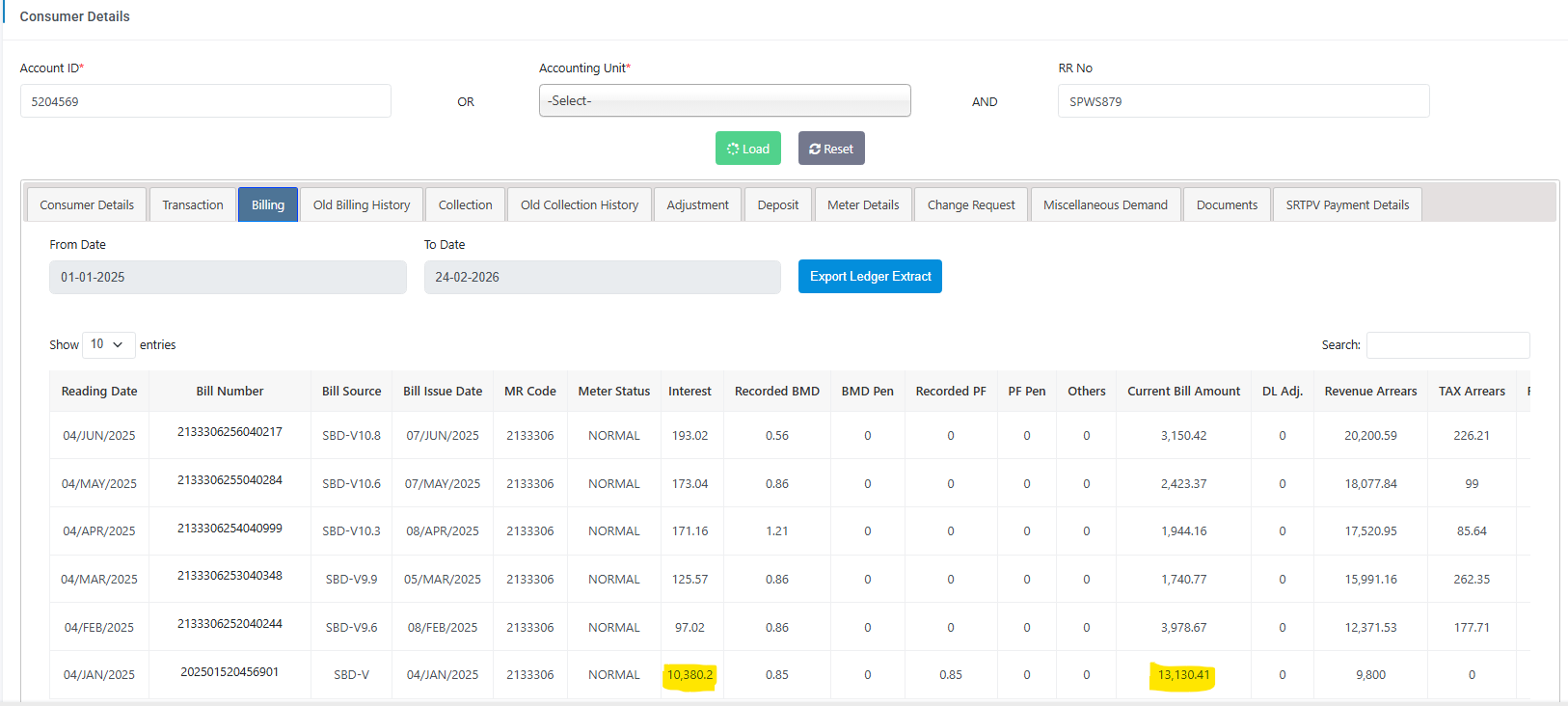Click highlighted interest value 10,380.2
This screenshot has height=706, width=1568.
(x=689, y=675)
